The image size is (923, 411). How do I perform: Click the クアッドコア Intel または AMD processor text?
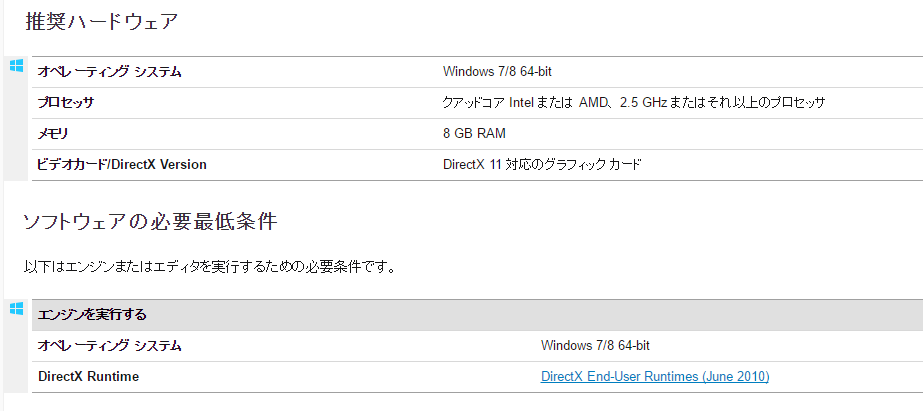click(x=523, y=103)
